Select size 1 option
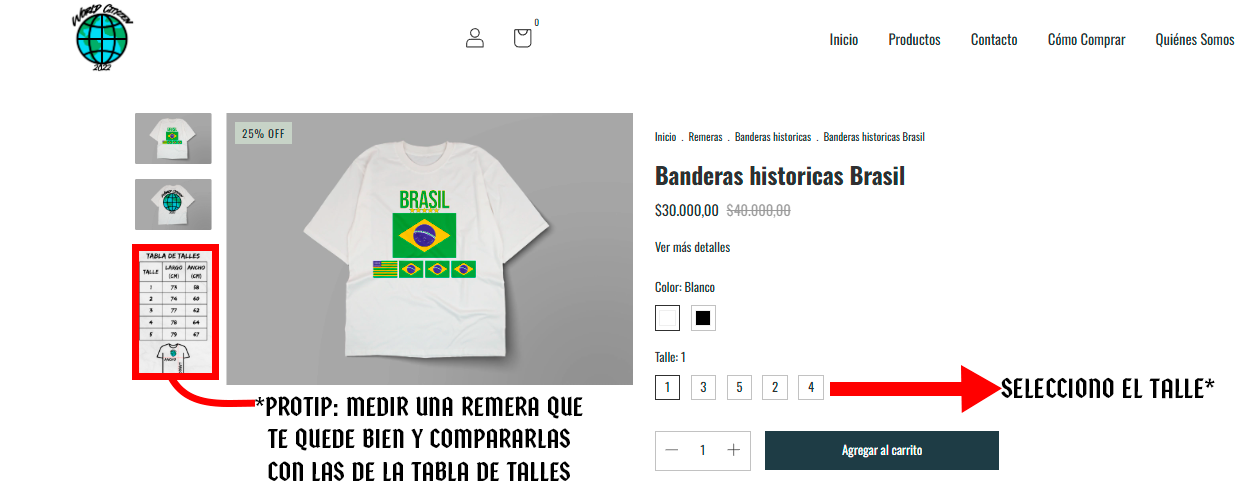Viewport: 1245px width, 504px height. click(x=668, y=387)
